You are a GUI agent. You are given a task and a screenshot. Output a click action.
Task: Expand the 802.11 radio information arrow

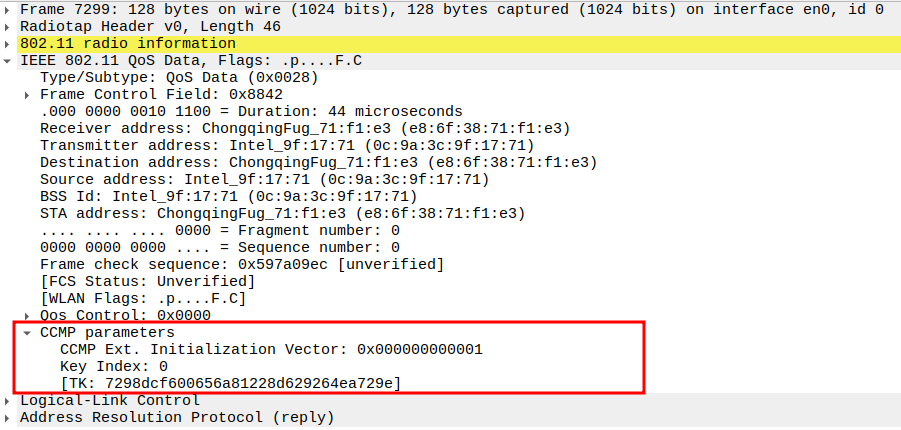point(9,44)
